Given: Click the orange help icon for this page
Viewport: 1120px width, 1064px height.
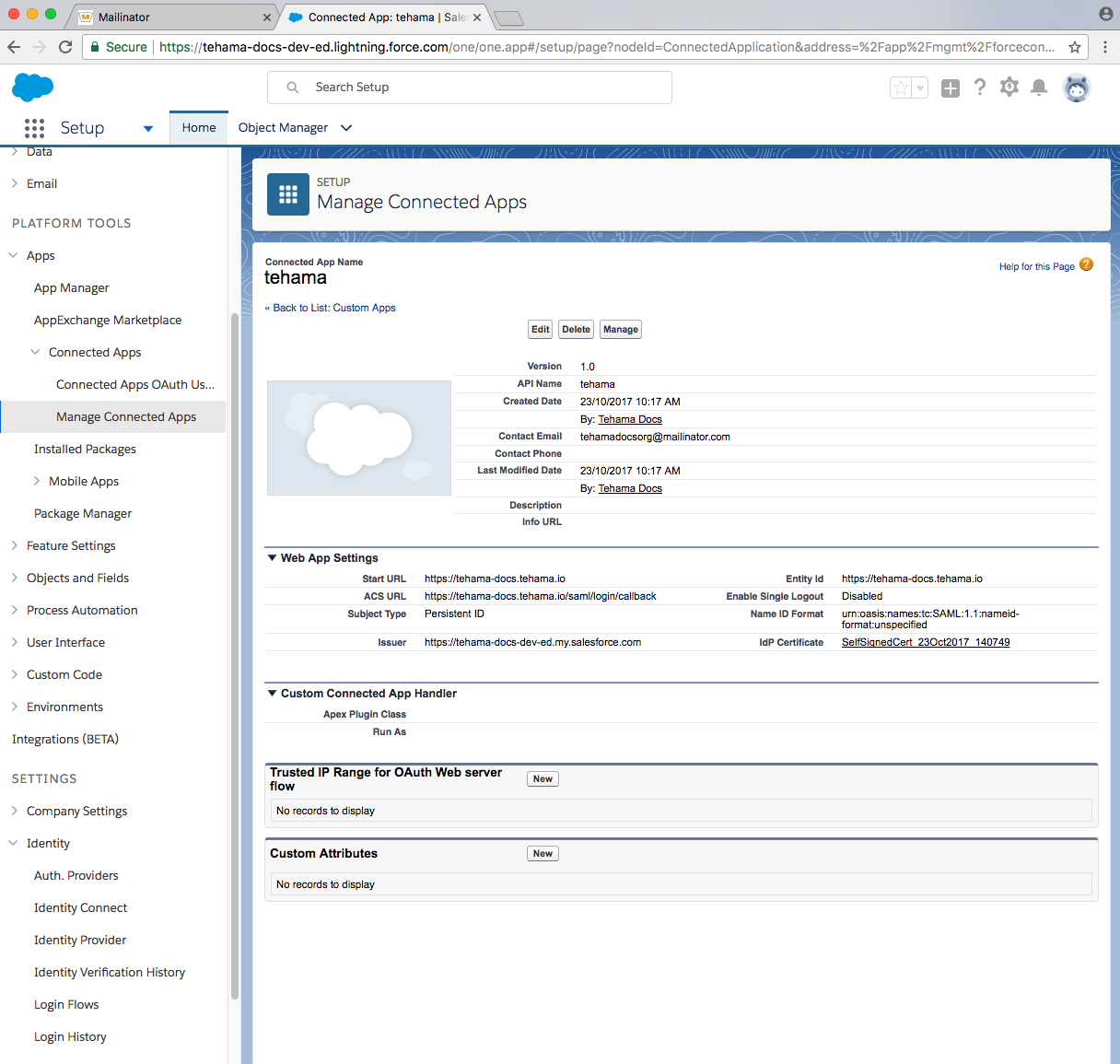Looking at the screenshot, I should [x=1087, y=264].
